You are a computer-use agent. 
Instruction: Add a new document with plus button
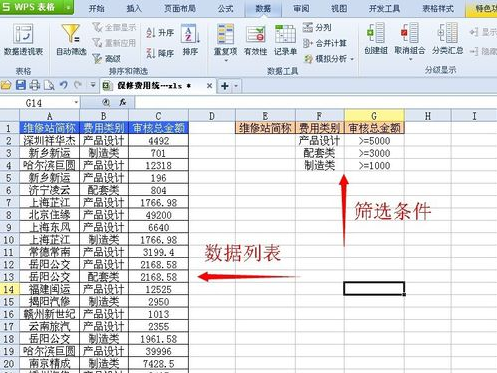(x=225, y=86)
